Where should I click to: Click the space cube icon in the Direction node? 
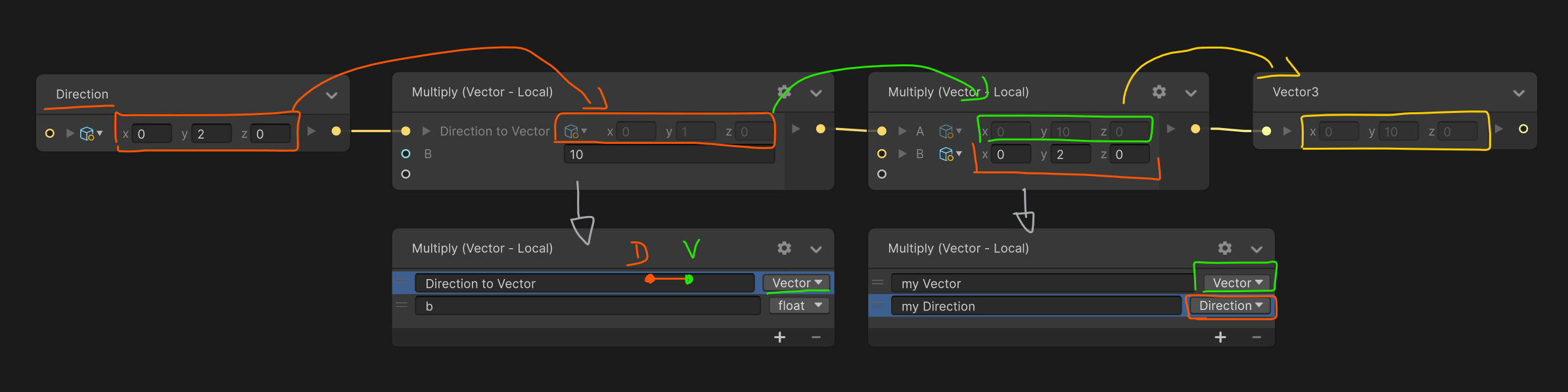[87, 133]
